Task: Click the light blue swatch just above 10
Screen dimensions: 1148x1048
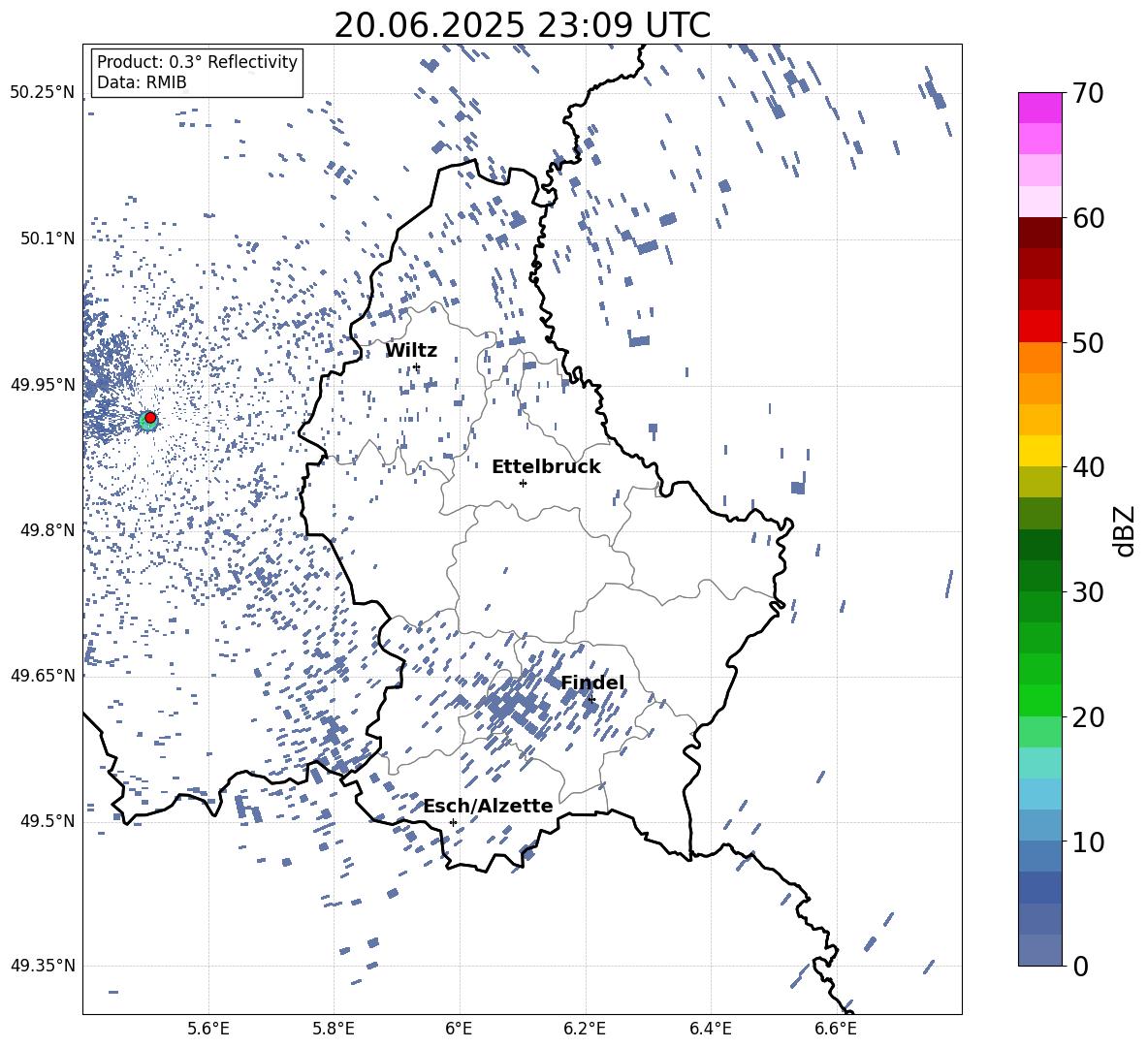Action: (x=1040, y=825)
